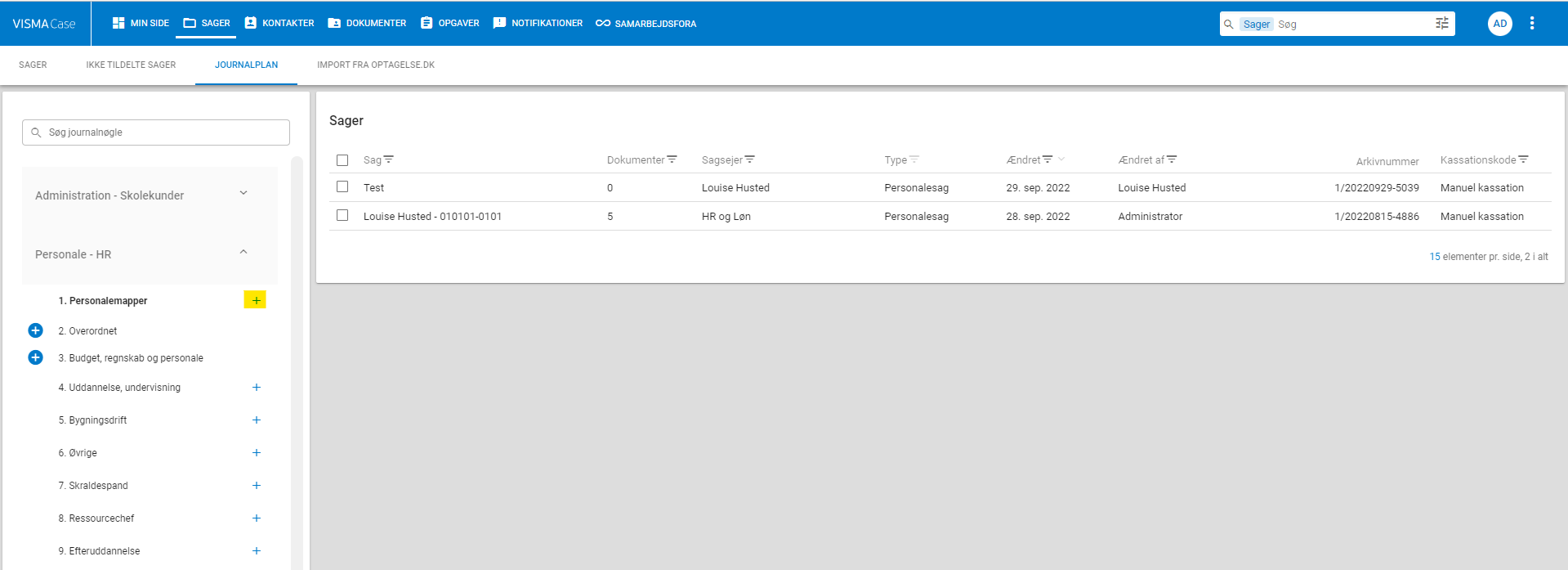The width and height of the screenshot is (1568, 570).
Task: Select the Journalplan tab
Action: 246,65
